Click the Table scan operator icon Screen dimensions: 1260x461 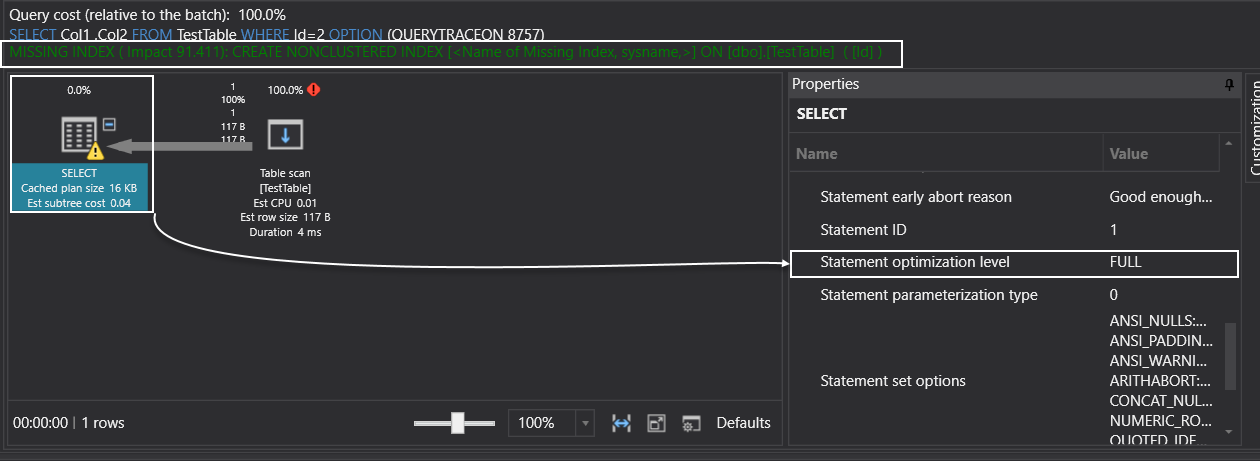(x=284, y=135)
